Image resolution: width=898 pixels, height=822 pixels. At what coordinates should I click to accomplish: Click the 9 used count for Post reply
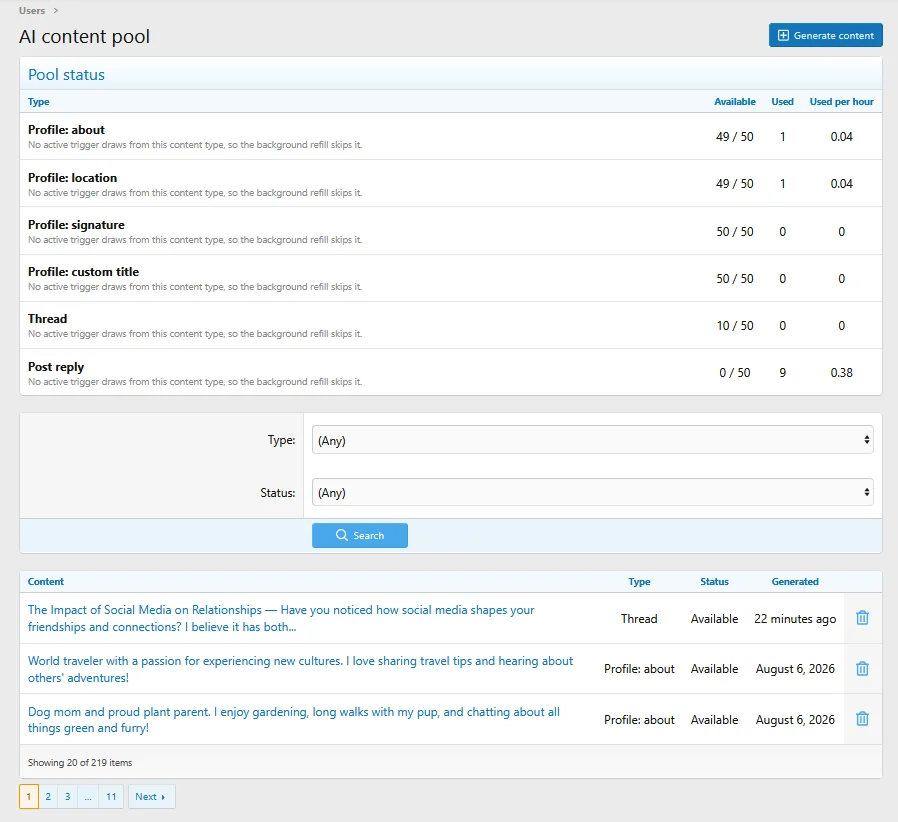(782, 372)
